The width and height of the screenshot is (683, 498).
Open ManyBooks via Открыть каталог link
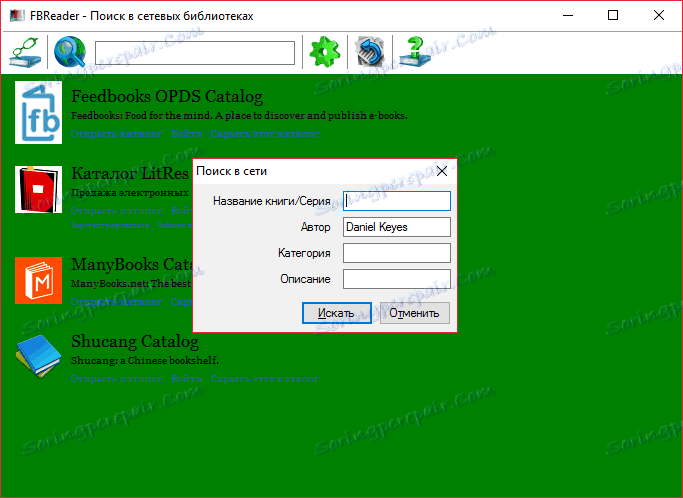click(x=117, y=302)
